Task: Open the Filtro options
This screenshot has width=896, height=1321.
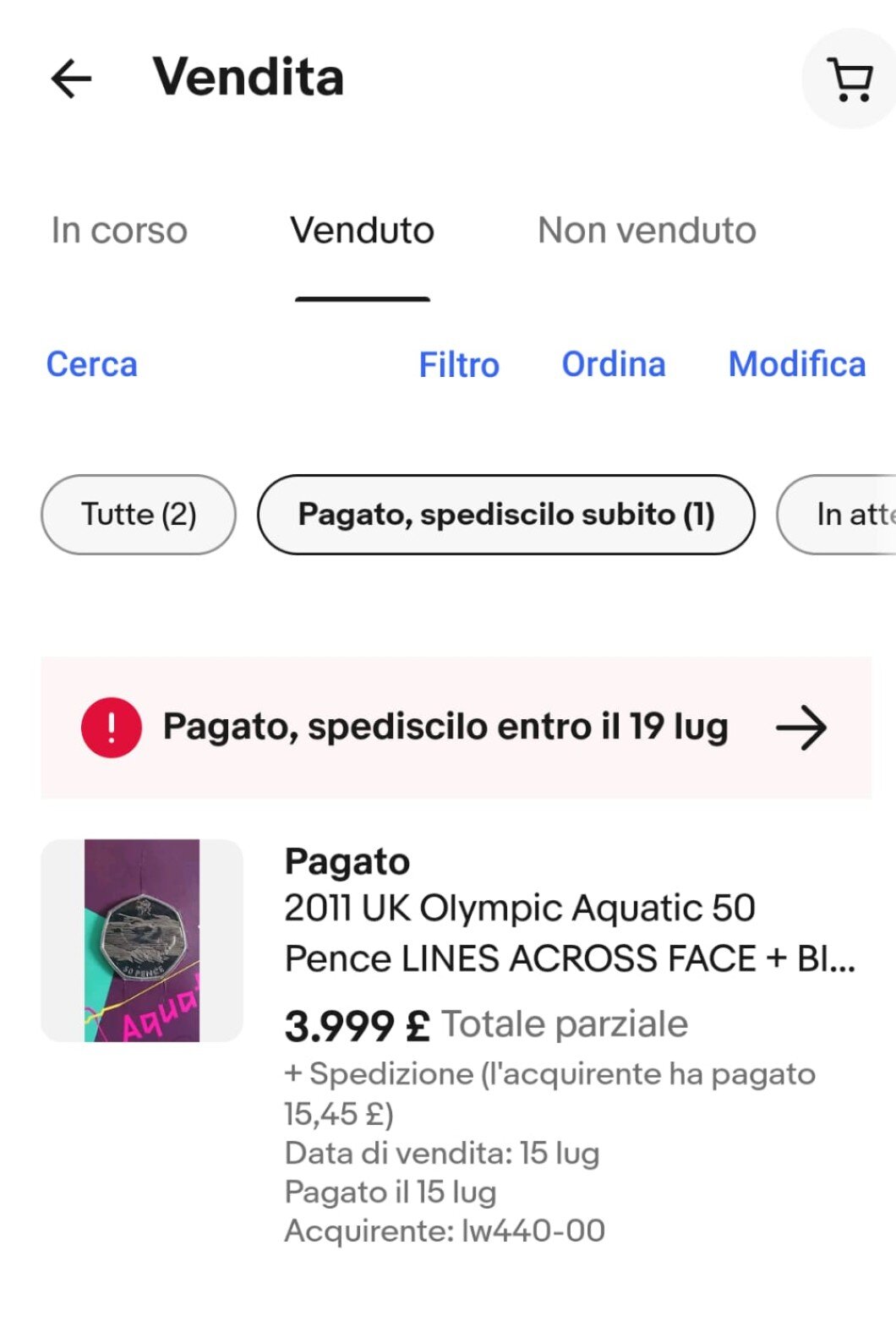Action: pos(459,365)
